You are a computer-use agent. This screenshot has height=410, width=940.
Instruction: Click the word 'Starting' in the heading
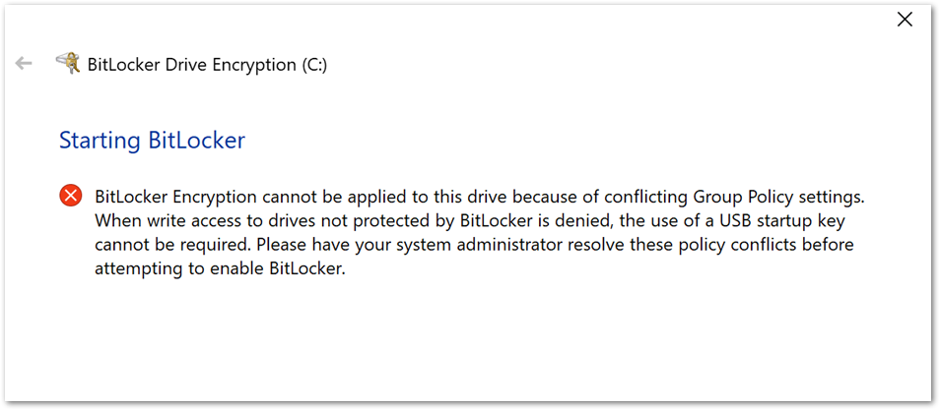100,140
